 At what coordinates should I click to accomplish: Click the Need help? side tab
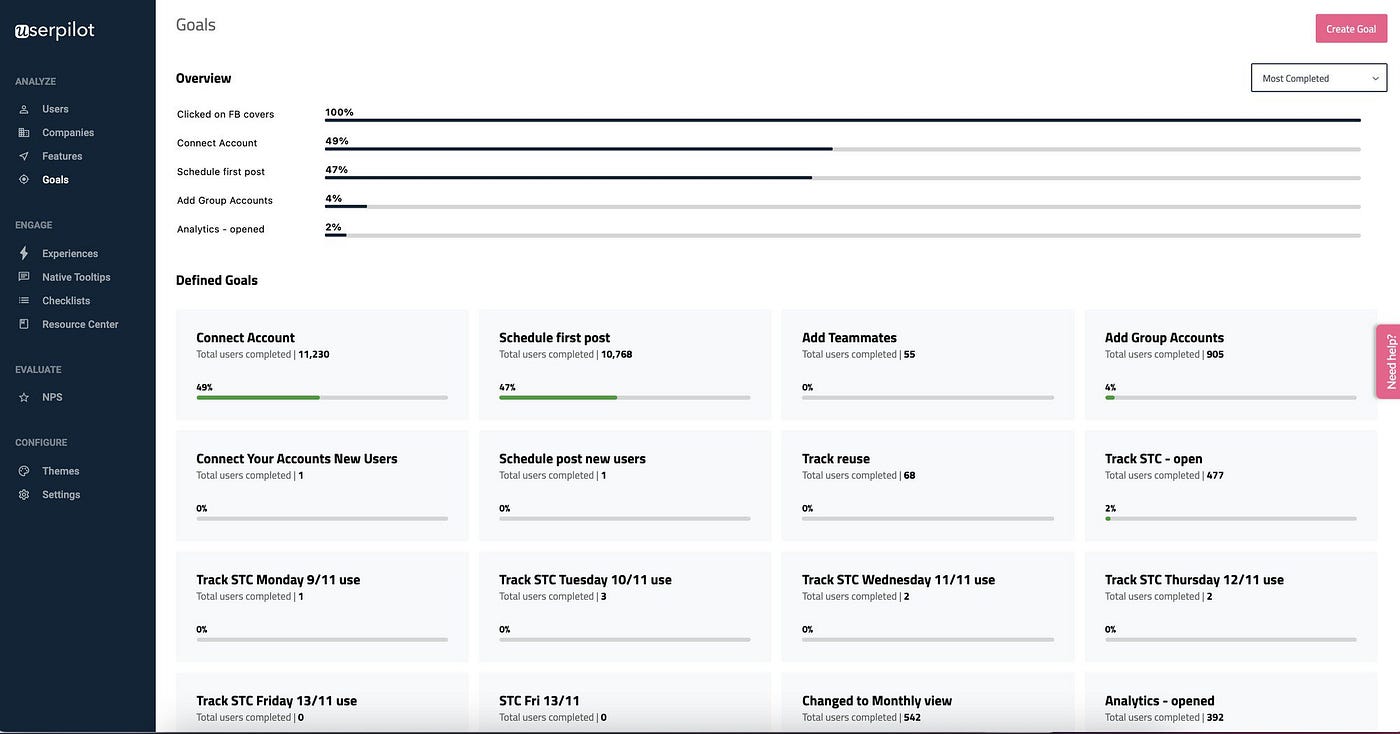(x=1388, y=361)
